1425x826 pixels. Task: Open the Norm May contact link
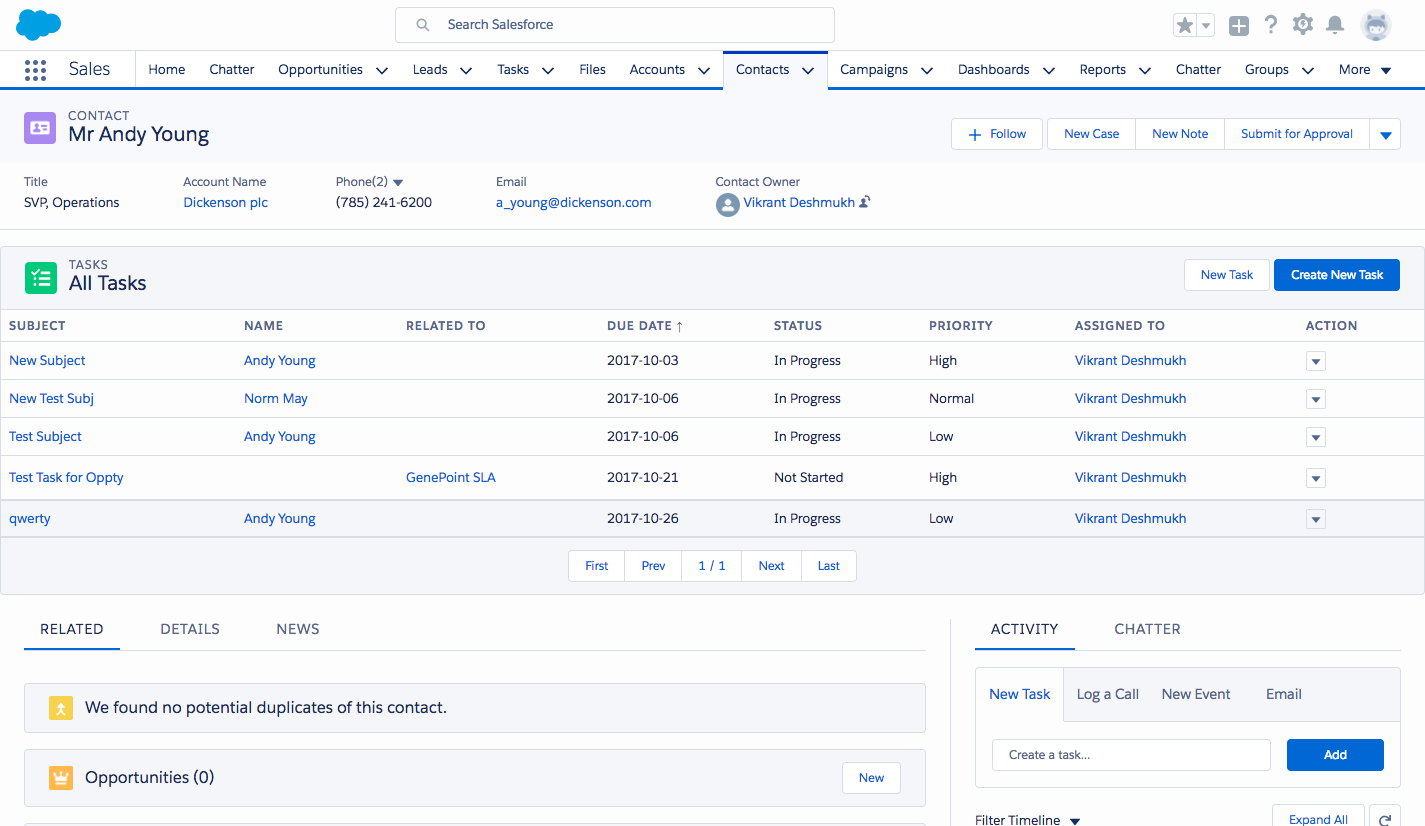pyautogui.click(x=276, y=398)
